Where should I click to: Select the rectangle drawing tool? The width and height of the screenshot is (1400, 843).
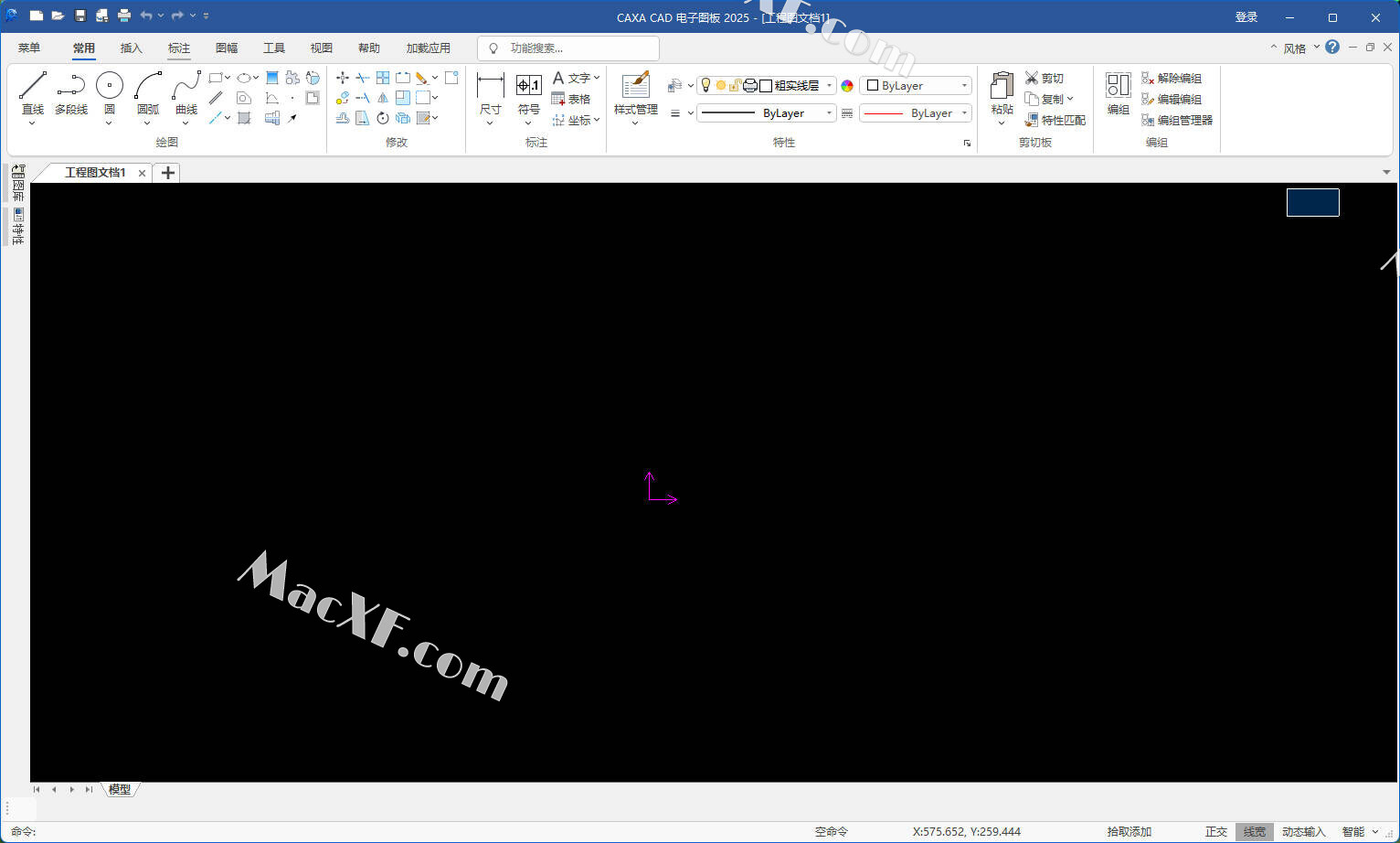tap(216, 78)
